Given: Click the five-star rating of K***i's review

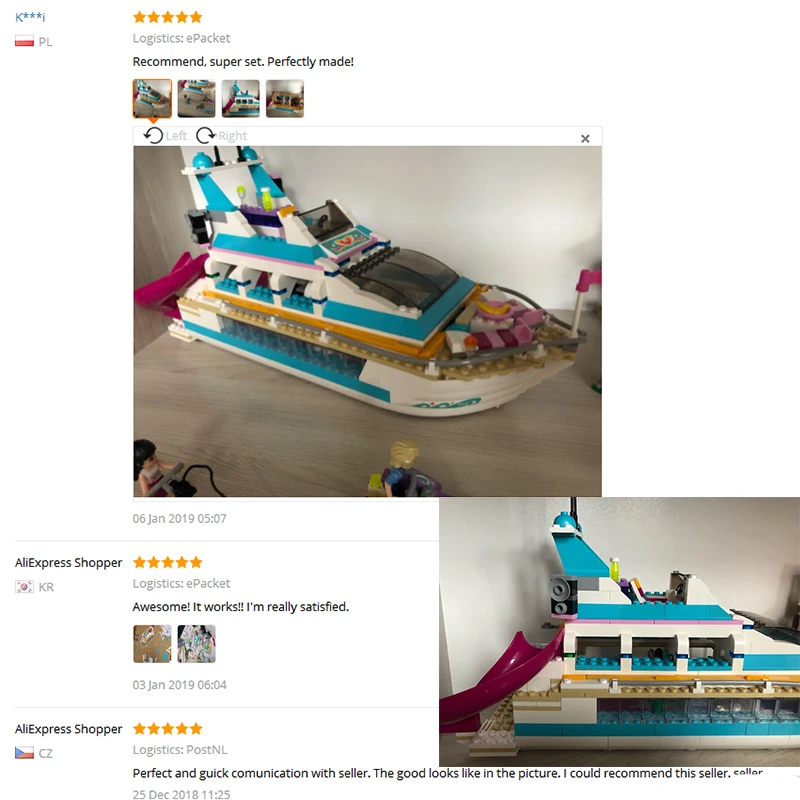Looking at the screenshot, I should pyautogui.click(x=168, y=17).
